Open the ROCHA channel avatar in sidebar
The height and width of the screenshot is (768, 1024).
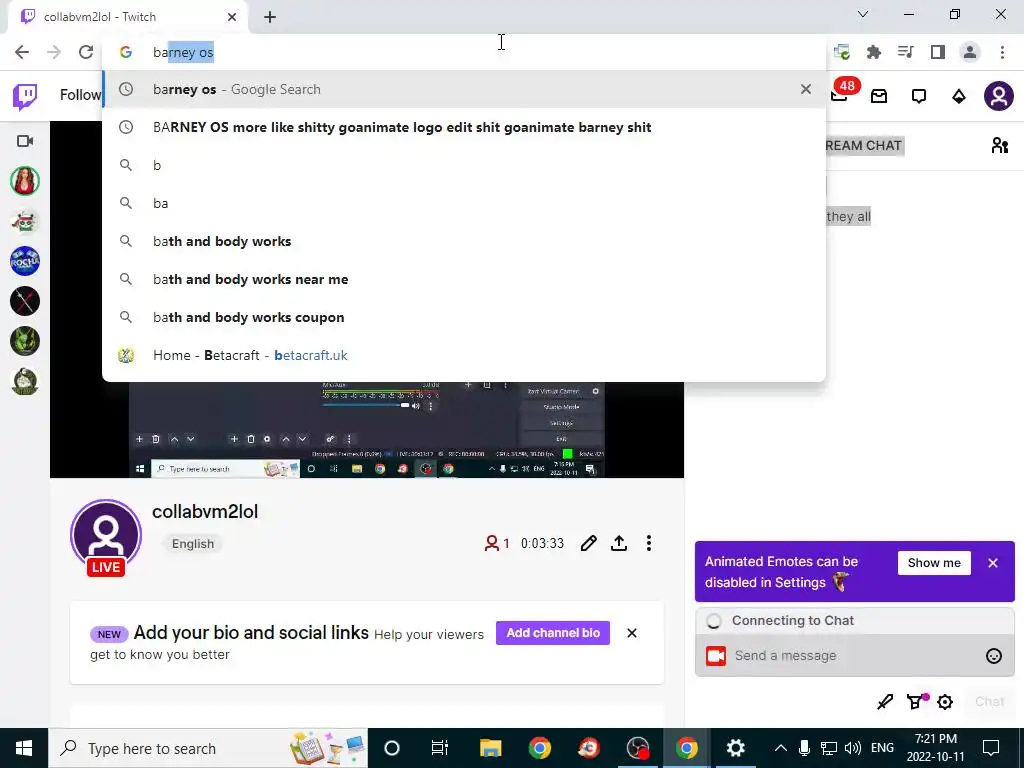tap(25, 261)
